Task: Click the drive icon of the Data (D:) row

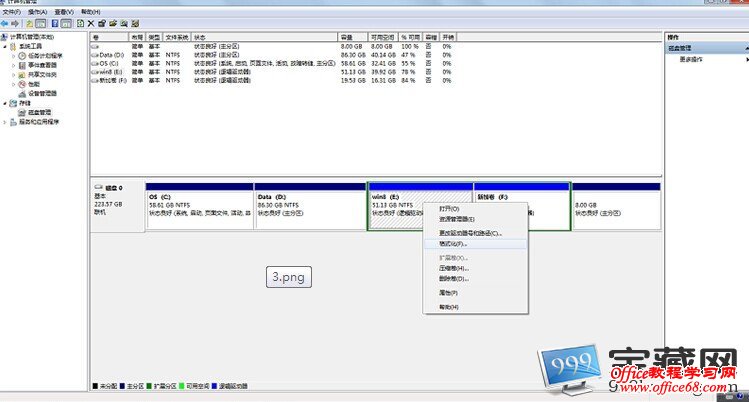Action: coord(95,55)
